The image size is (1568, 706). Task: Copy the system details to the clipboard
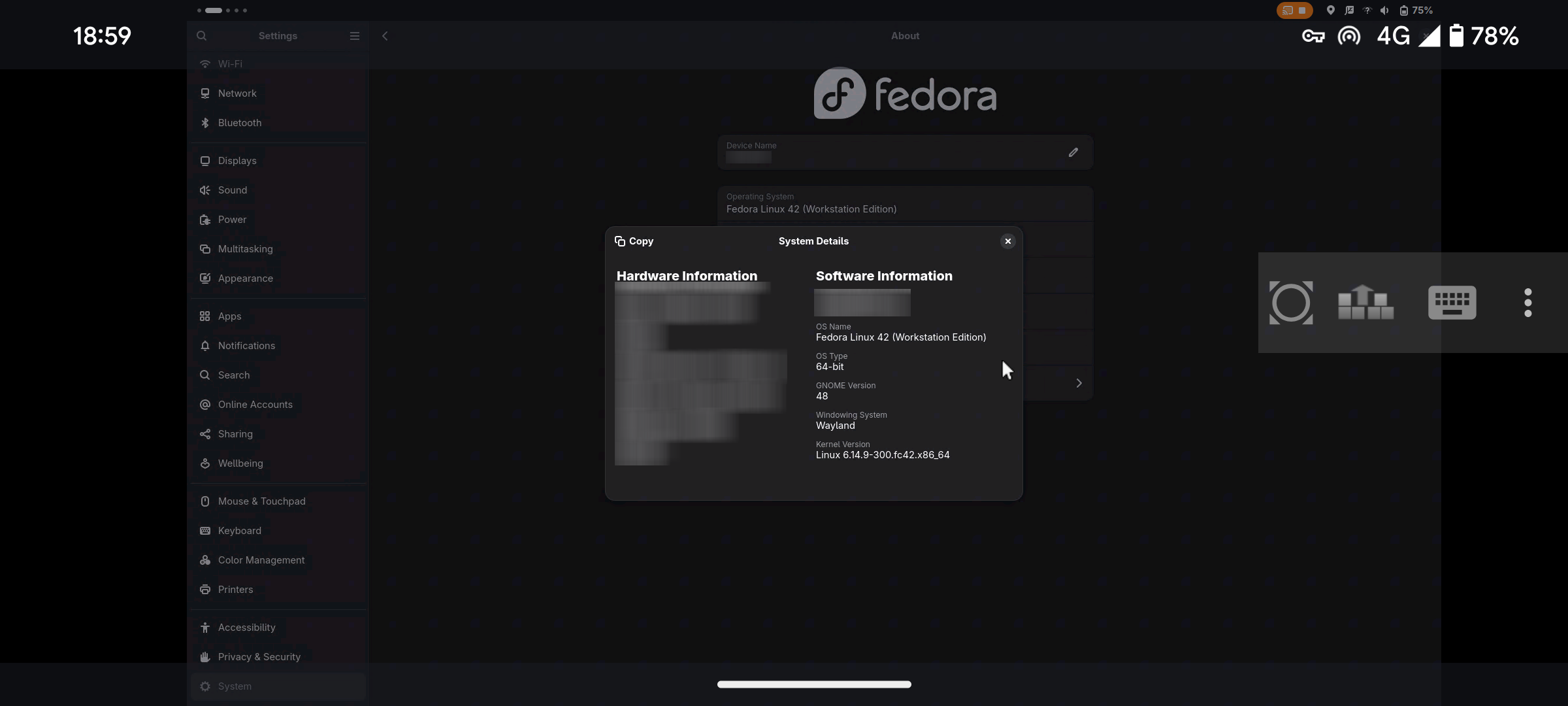(634, 241)
